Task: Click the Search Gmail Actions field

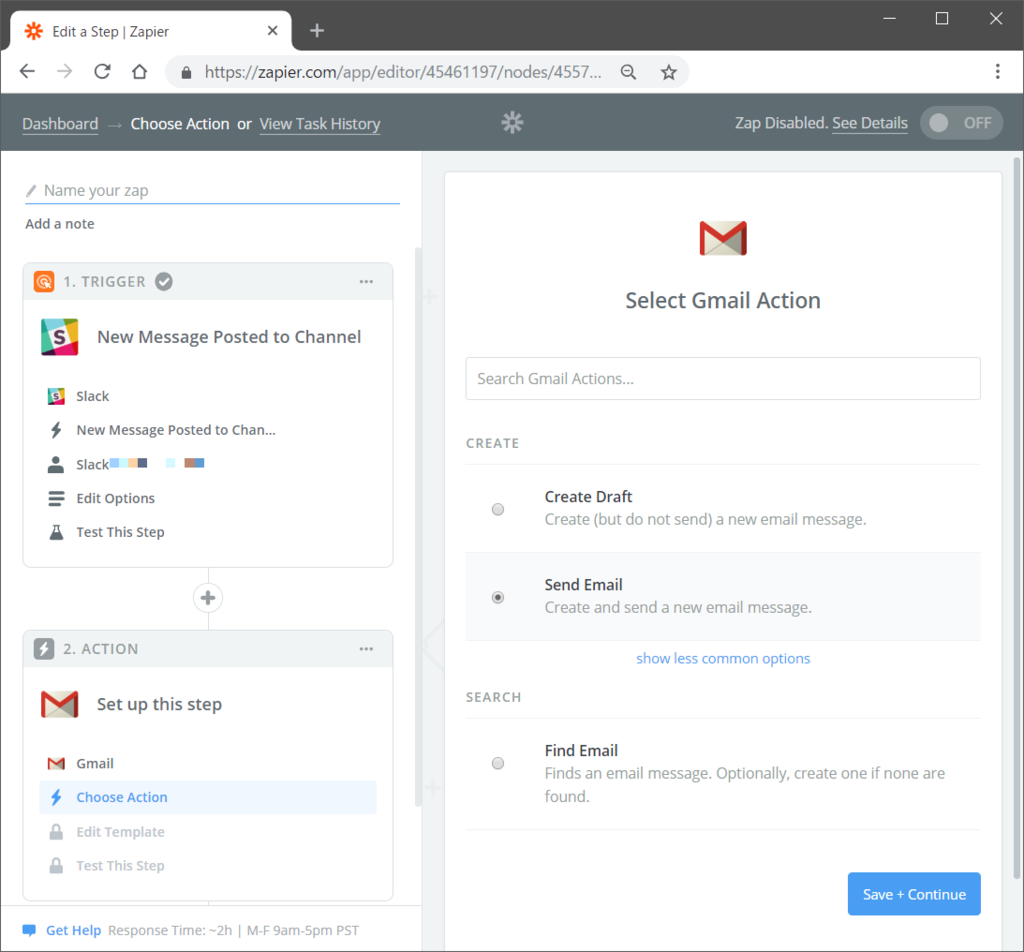Action: [723, 379]
